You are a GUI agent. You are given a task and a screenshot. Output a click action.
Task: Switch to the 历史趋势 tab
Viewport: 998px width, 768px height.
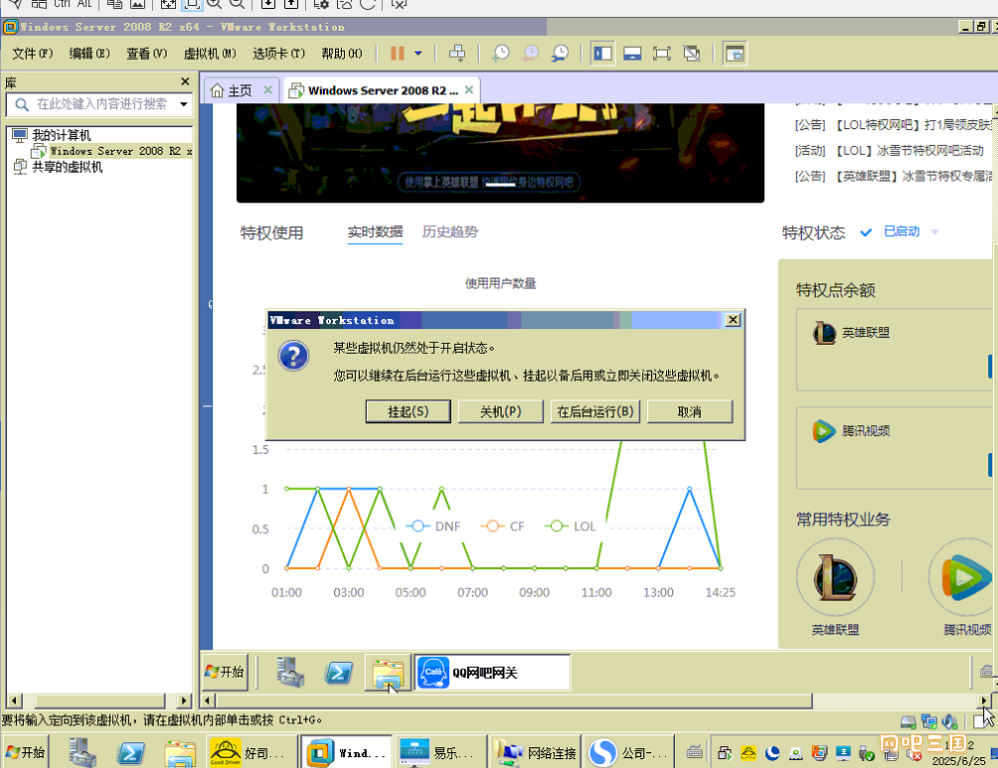tap(450, 232)
